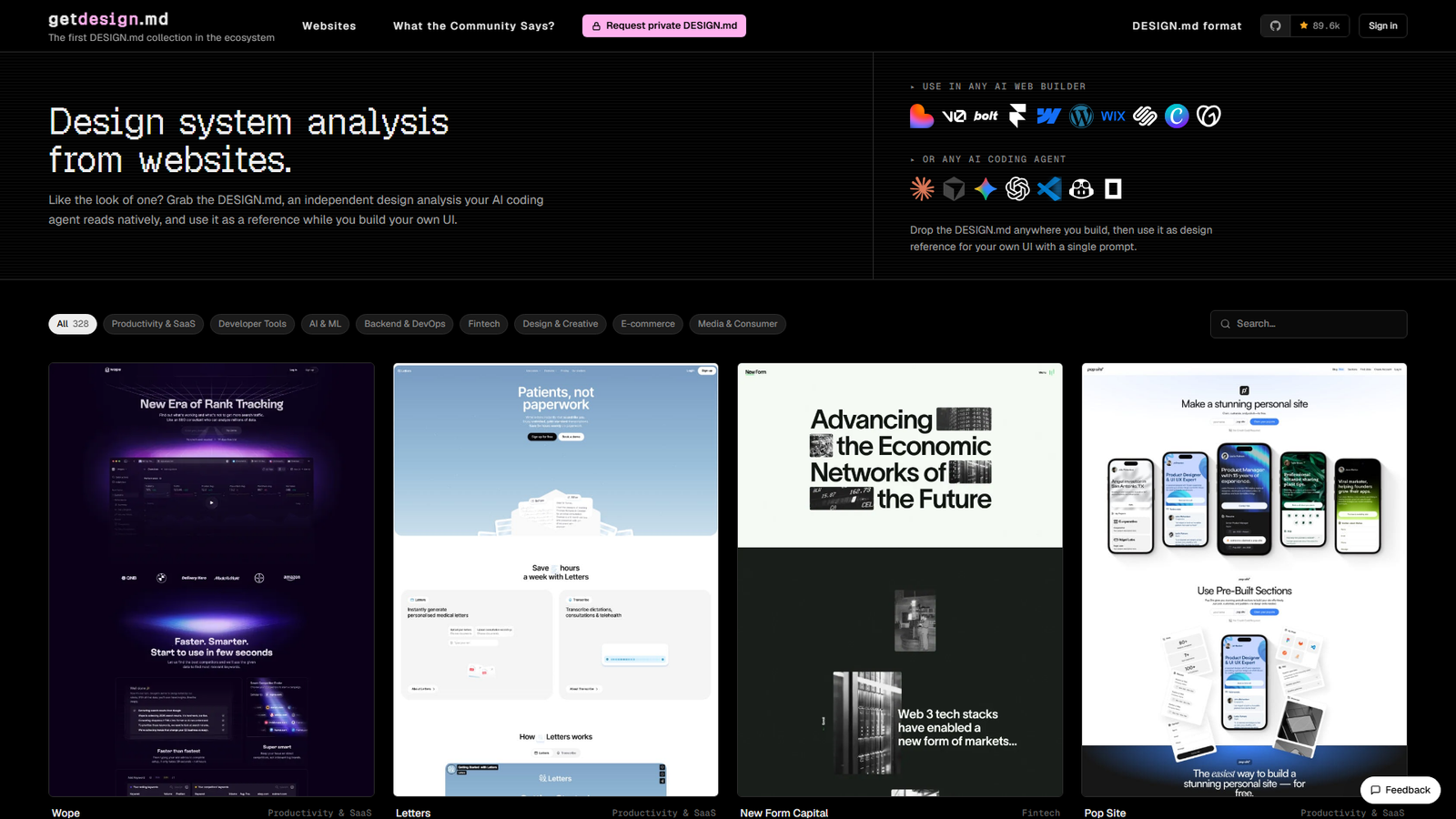
Task: Click the Letters card title
Action: [413, 813]
